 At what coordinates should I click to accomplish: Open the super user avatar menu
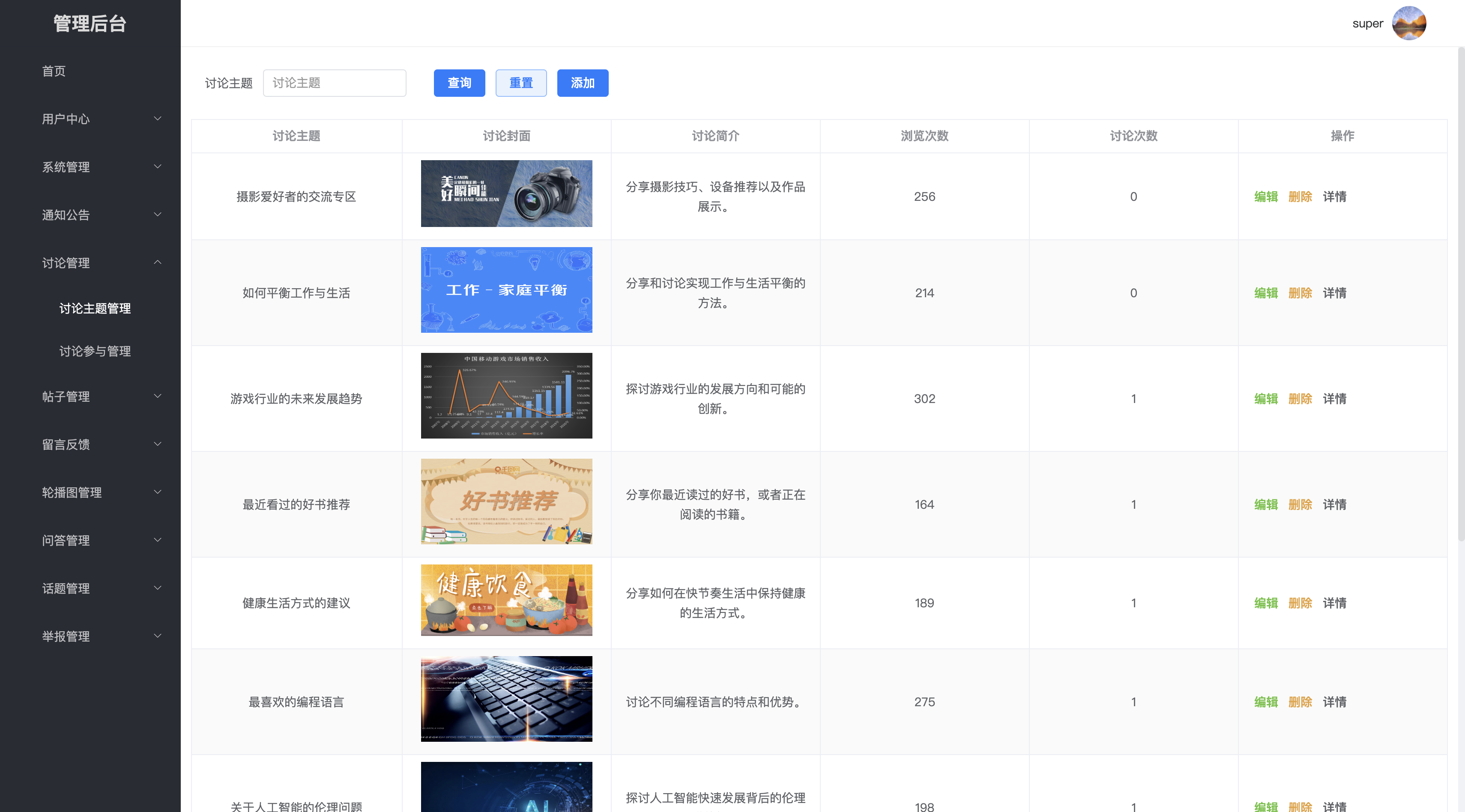[1411, 23]
